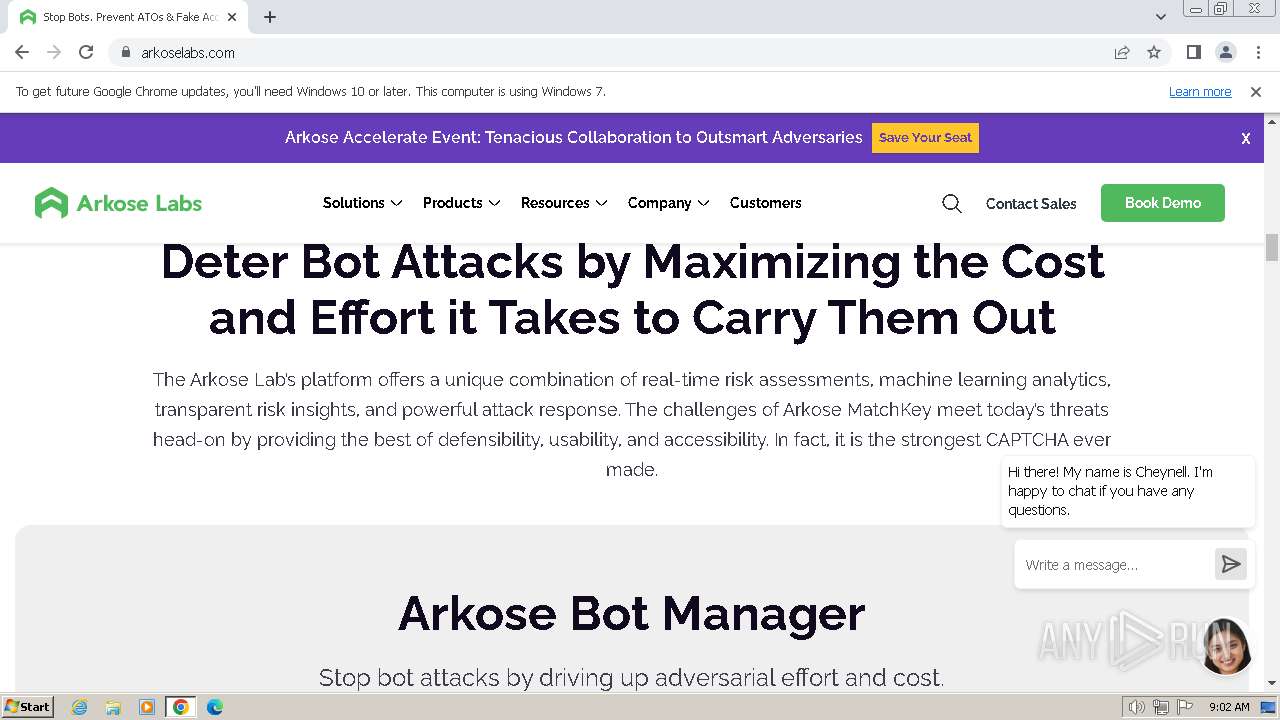The height and width of the screenshot is (720, 1280).
Task: Click the scrollbar up arrow
Action: 1272,120
